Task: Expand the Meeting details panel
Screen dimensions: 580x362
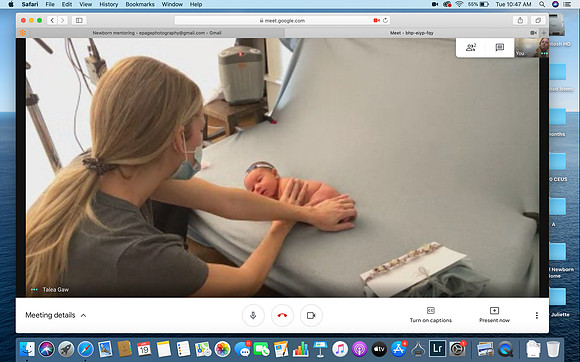Action: pyautogui.click(x=56, y=315)
